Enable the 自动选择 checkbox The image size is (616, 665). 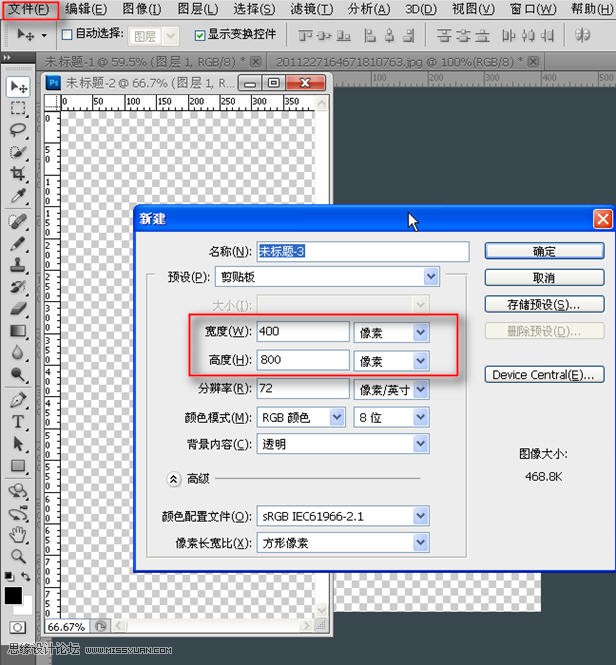tap(67, 34)
